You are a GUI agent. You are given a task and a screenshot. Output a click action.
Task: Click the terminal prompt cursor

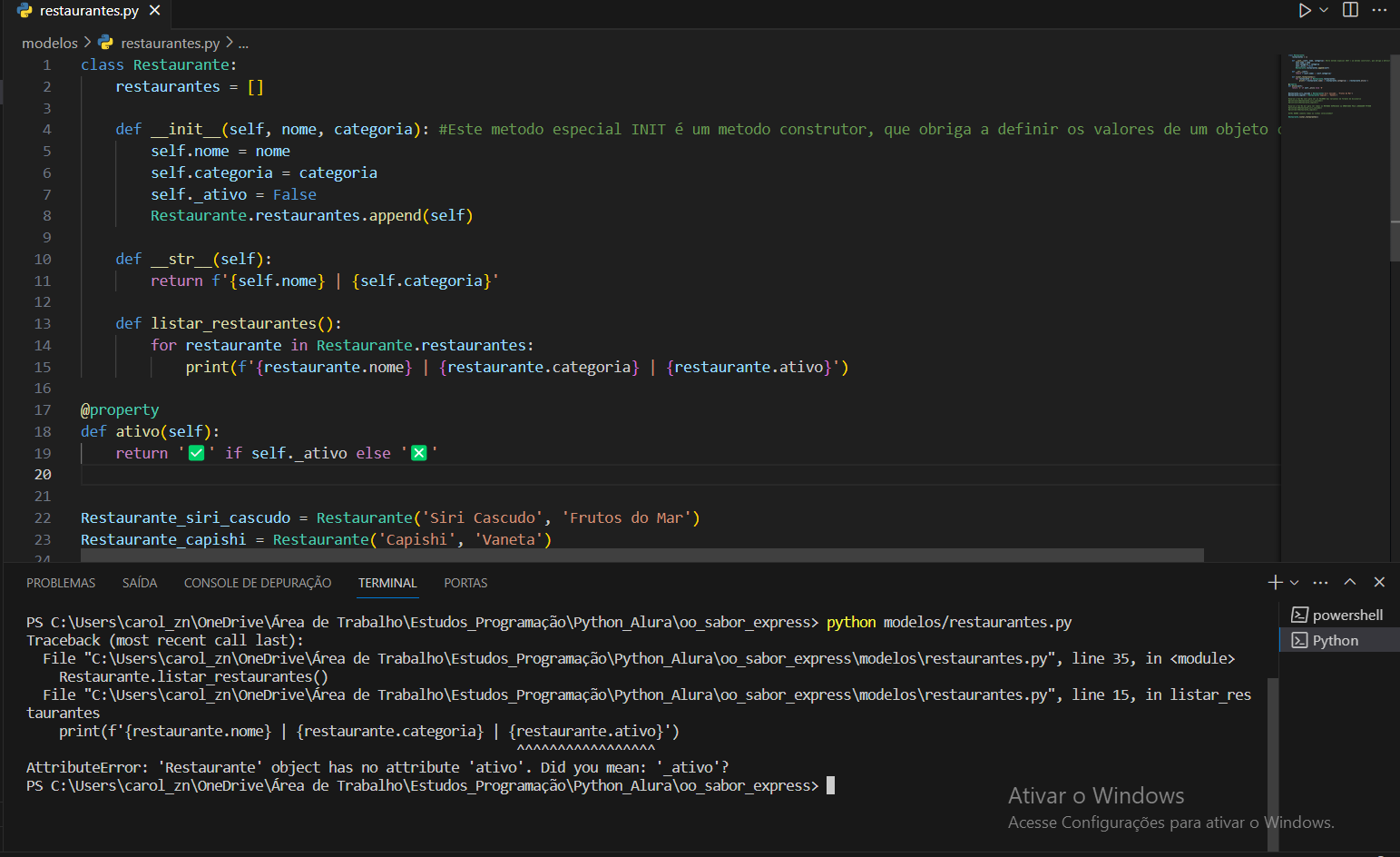(x=830, y=785)
